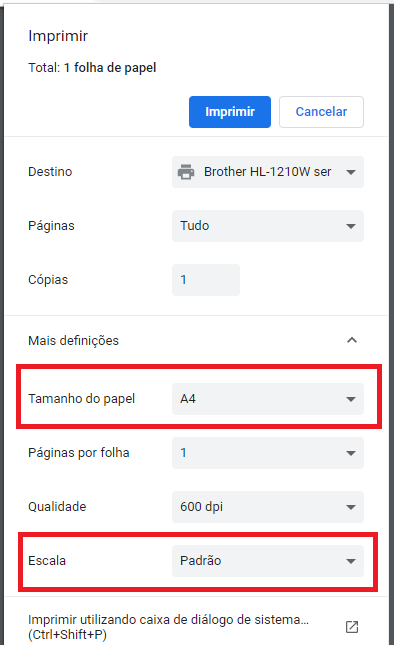Click the Mais definições label
The image size is (394, 645).
73,341
